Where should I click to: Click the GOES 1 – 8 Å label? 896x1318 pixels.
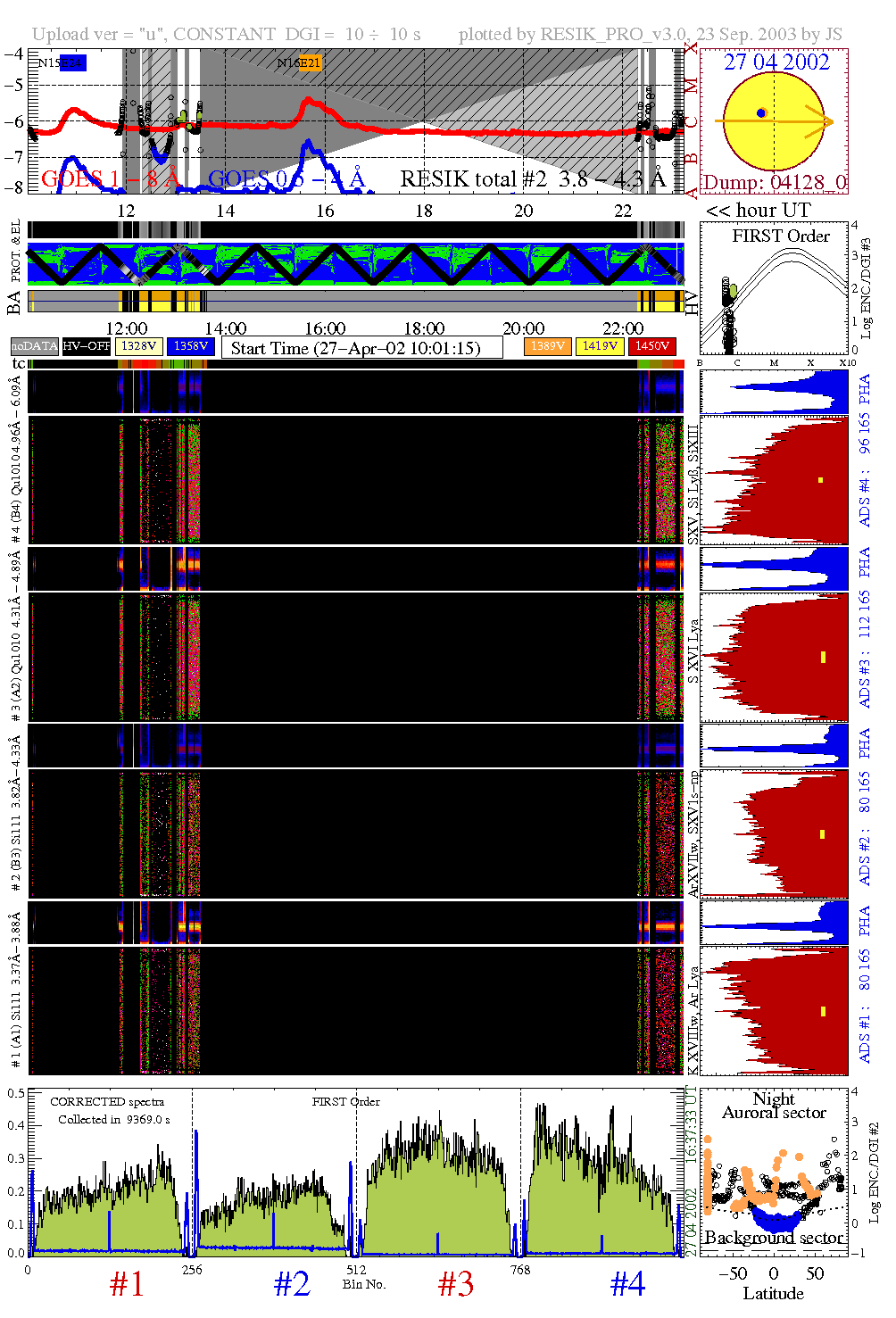pyautogui.click(x=111, y=179)
